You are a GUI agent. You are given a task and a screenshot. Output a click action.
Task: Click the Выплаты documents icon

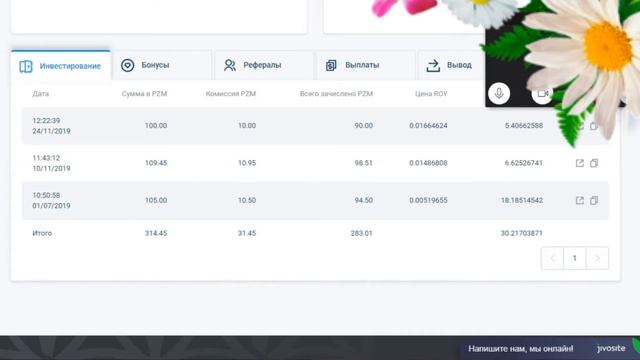tap(331, 65)
